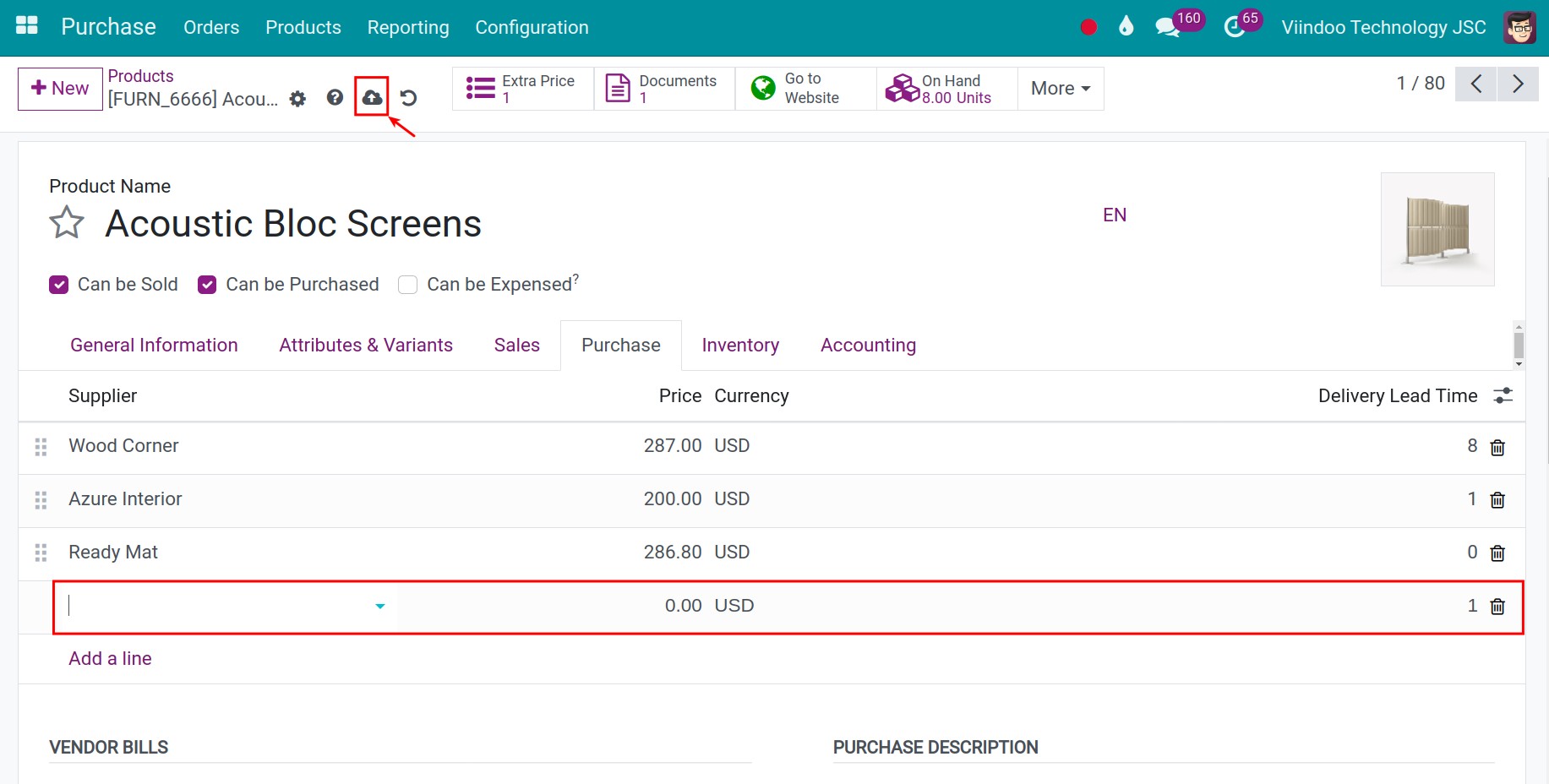The width and height of the screenshot is (1549, 784).
Task: Click price 287.00 cell
Action: (x=673, y=445)
